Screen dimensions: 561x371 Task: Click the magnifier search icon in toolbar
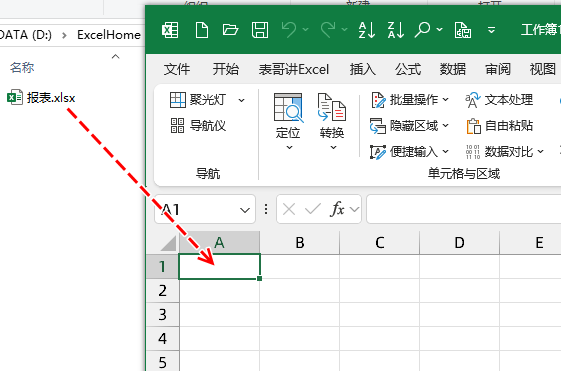click(422, 30)
